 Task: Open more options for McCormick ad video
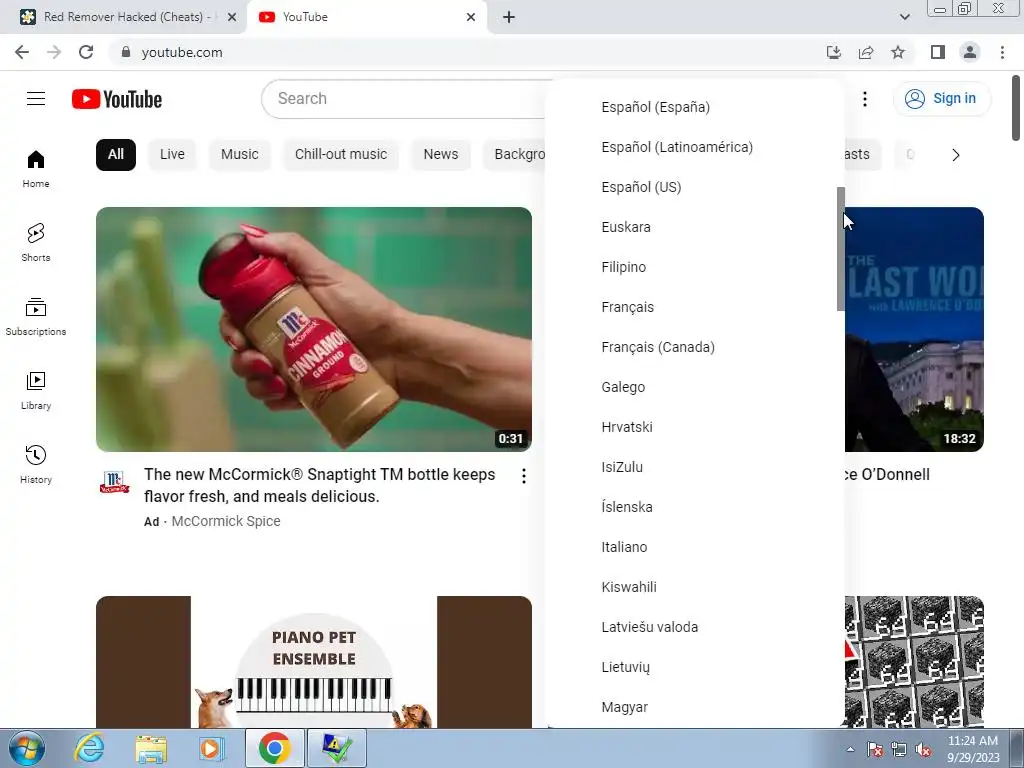point(524,476)
